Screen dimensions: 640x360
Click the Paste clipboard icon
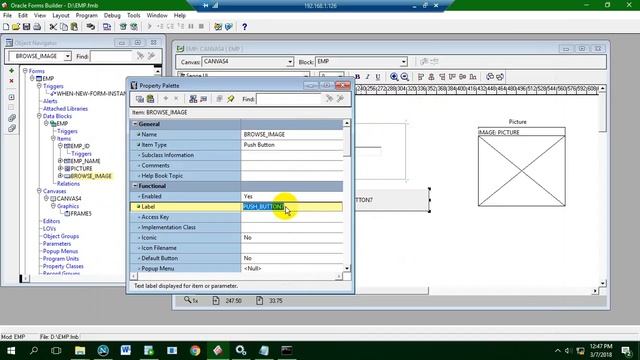click(x=74, y=27)
